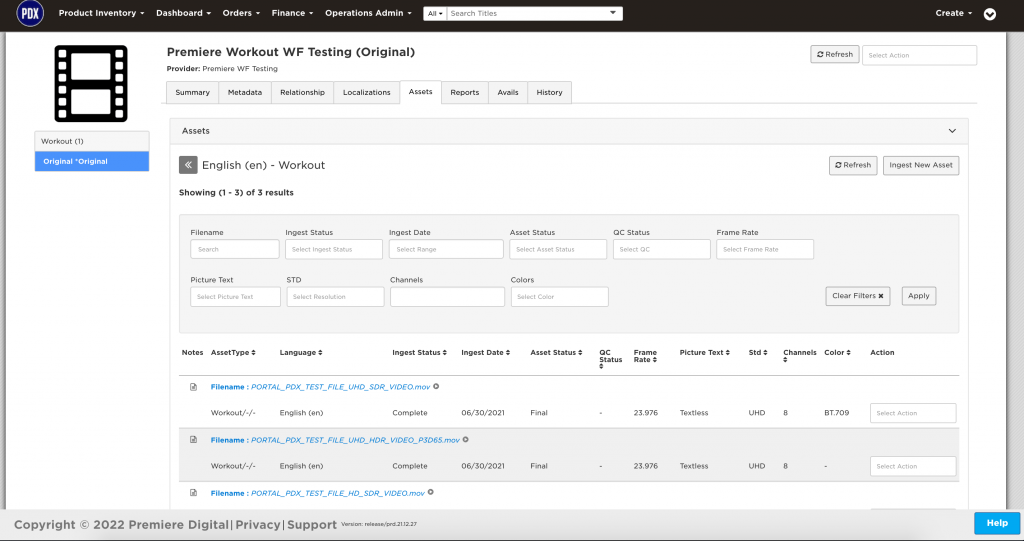Open Select Resolution STD filter dropdown
This screenshot has width=1024, height=541.
click(335, 297)
